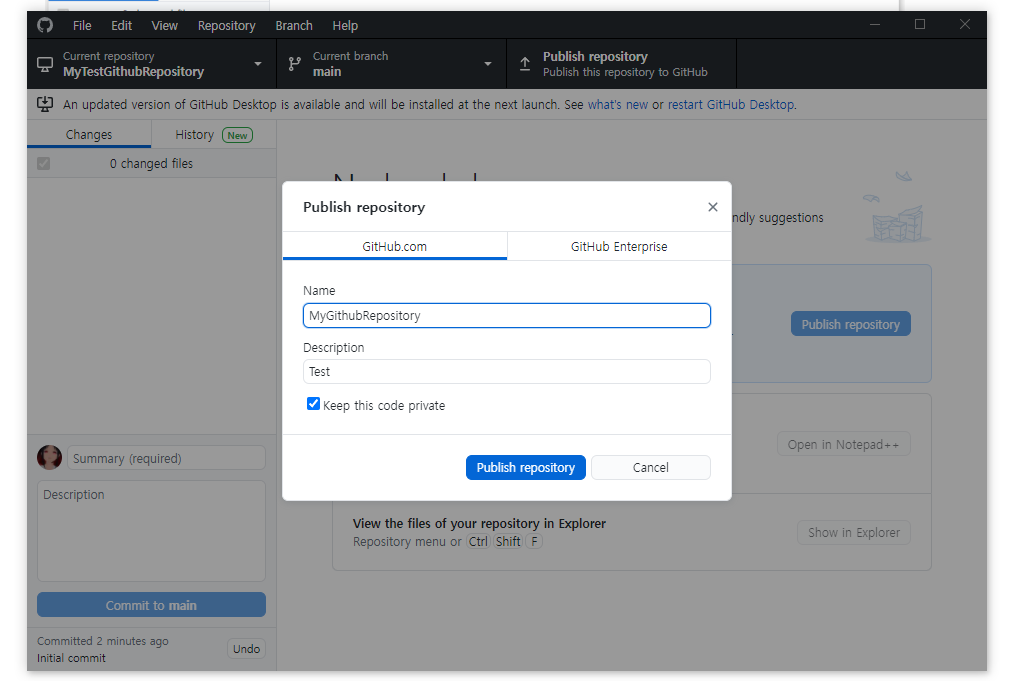Screen dimensions: 1009x681
Task: Click the New badge next to History
Action: pyautogui.click(x=237, y=135)
